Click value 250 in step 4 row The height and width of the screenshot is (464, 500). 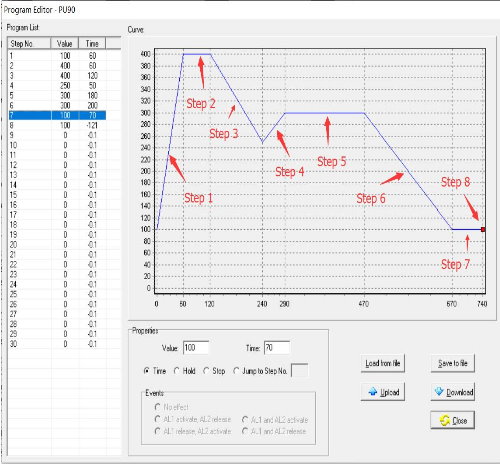pos(65,86)
